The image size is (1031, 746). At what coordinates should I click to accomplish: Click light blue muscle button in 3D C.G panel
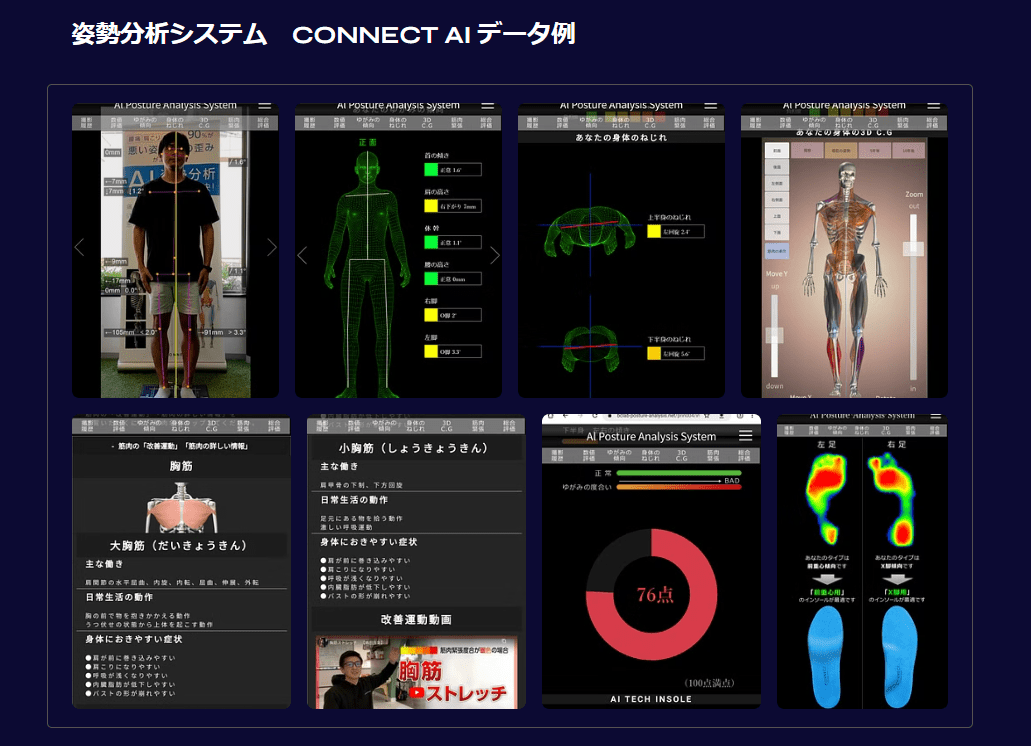(777, 250)
